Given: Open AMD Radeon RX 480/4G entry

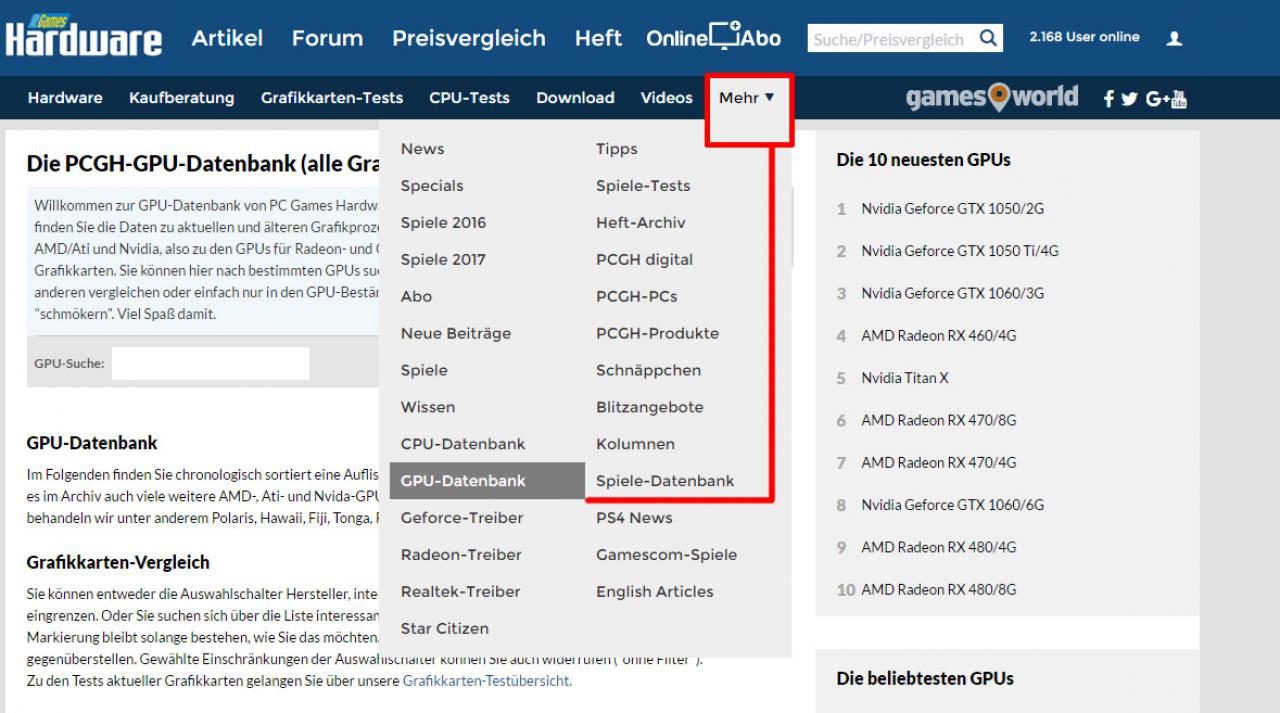Looking at the screenshot, I should tap(939, 547).
